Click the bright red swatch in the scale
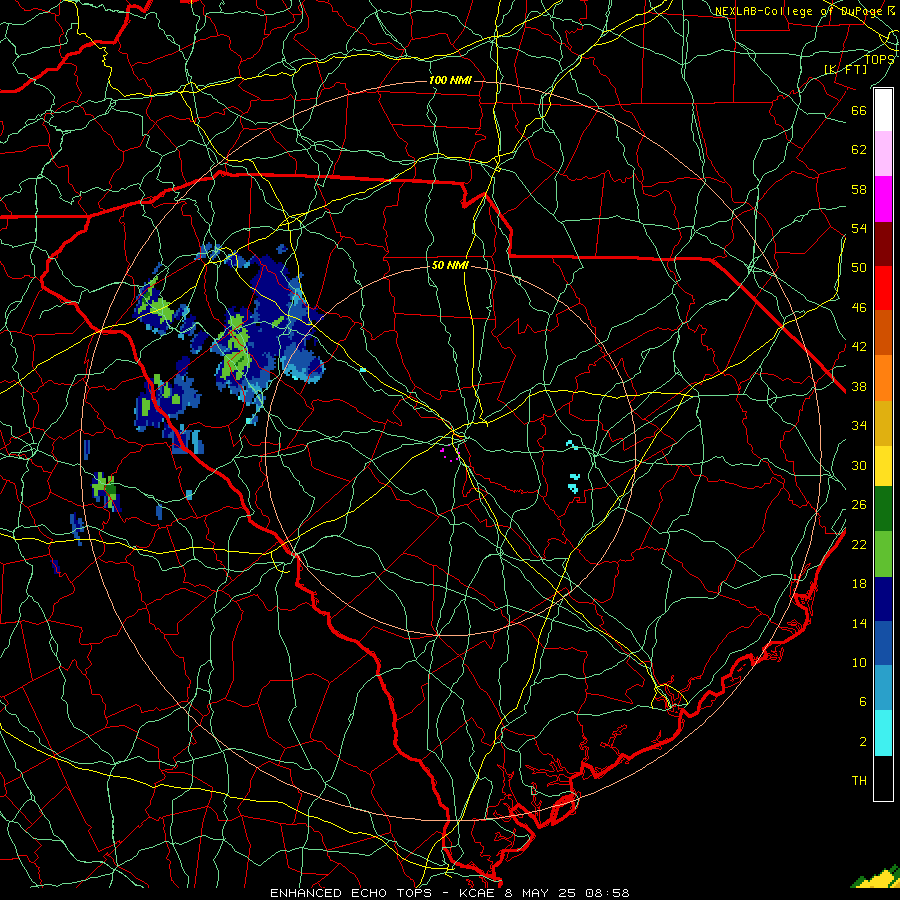Viewport: 900px width, 900px height. pyautogui.click(x=883, y=288)
